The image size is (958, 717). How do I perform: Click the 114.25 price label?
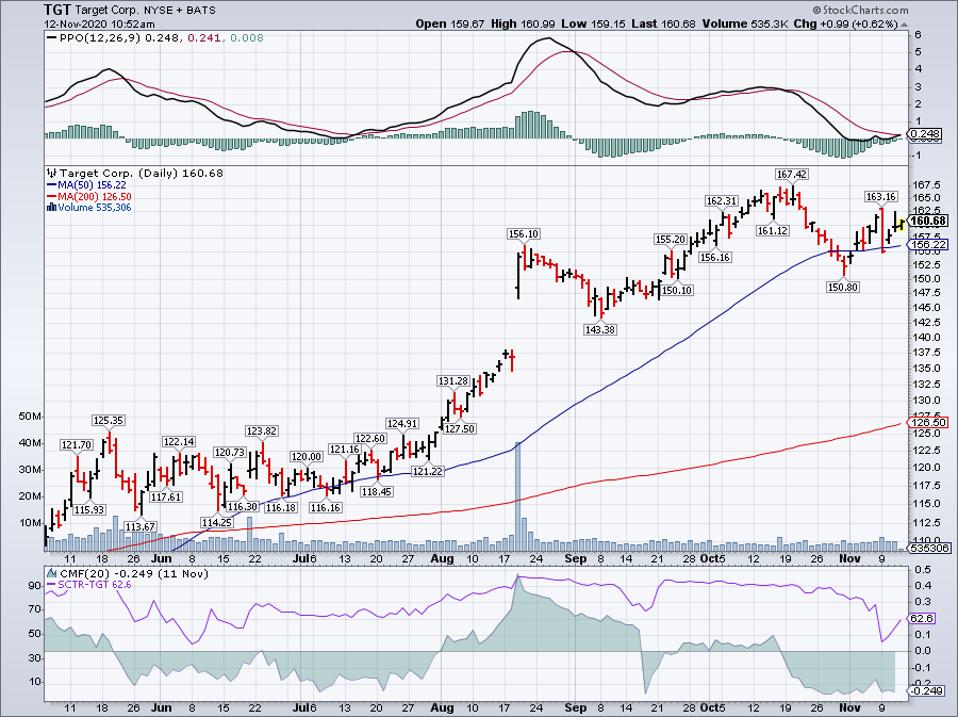[x=217, y=522]
